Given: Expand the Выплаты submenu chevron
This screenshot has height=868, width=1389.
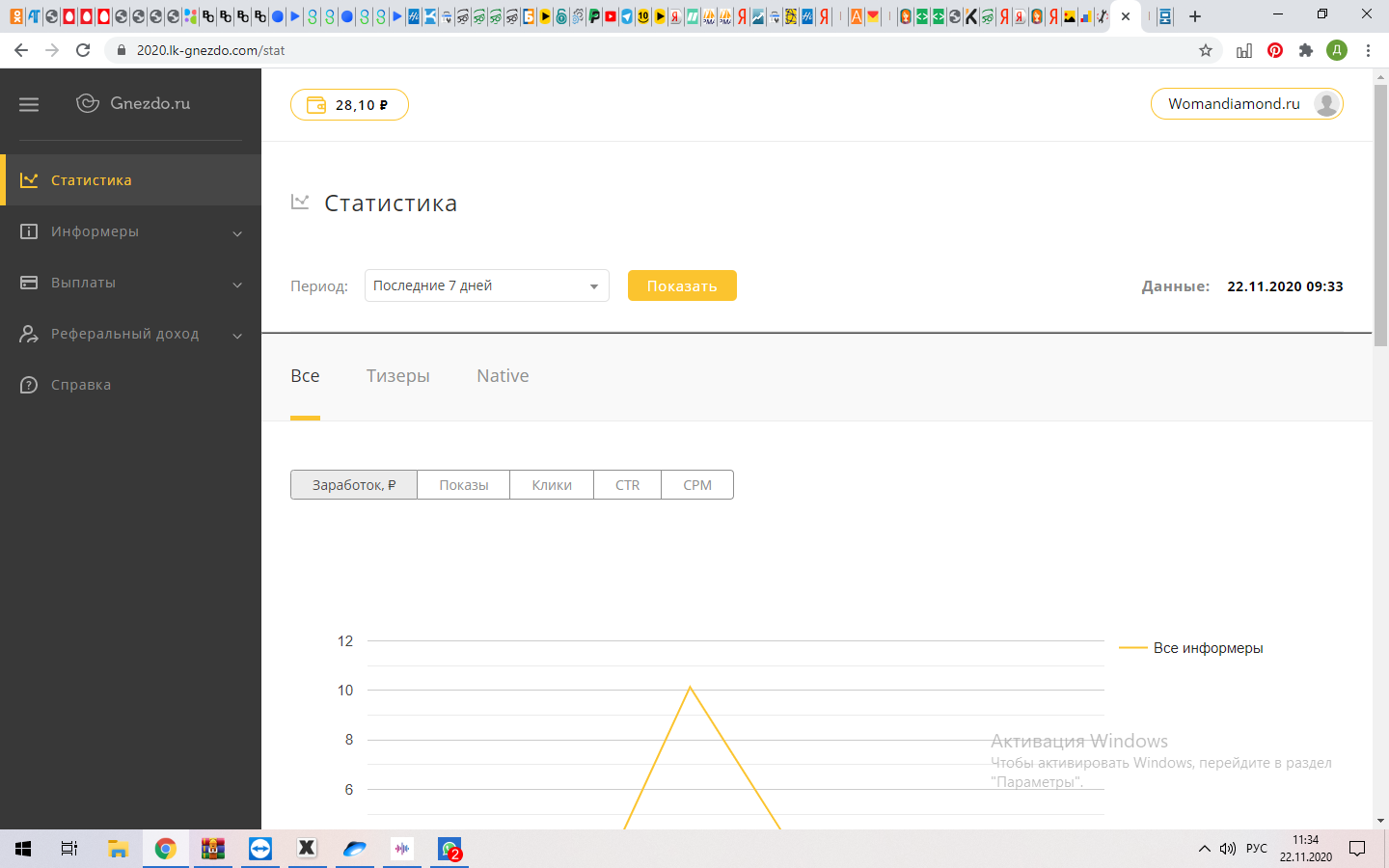Looking at the screenshot, I should point(237,284).
